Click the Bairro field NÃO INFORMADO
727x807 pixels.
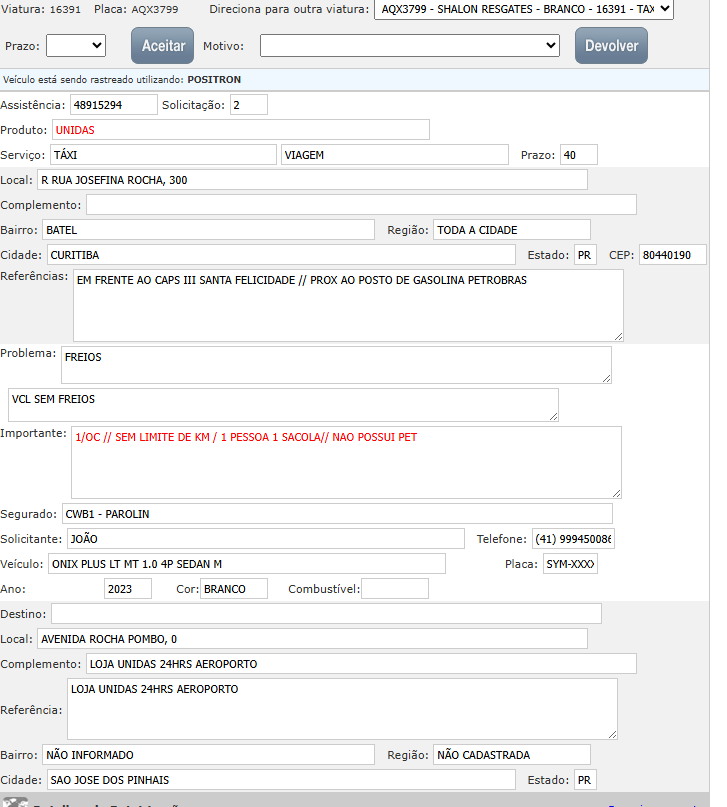click(208, 755)
